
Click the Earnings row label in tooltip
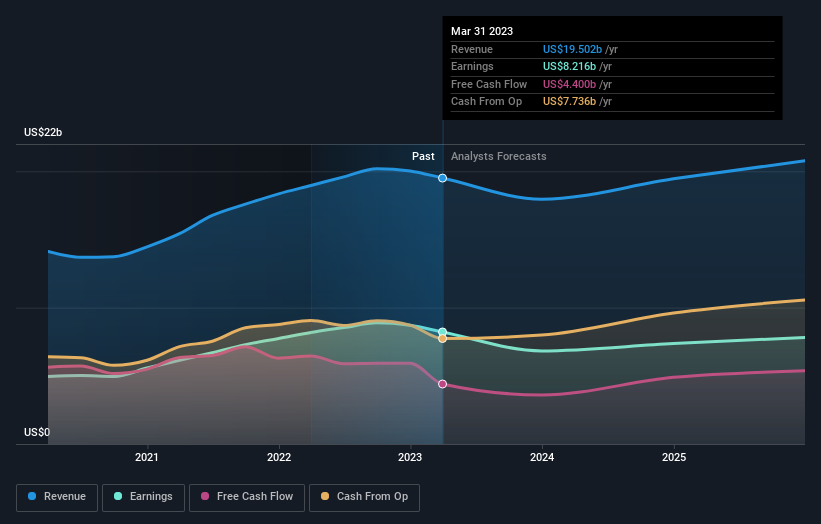tap(472, 66)
